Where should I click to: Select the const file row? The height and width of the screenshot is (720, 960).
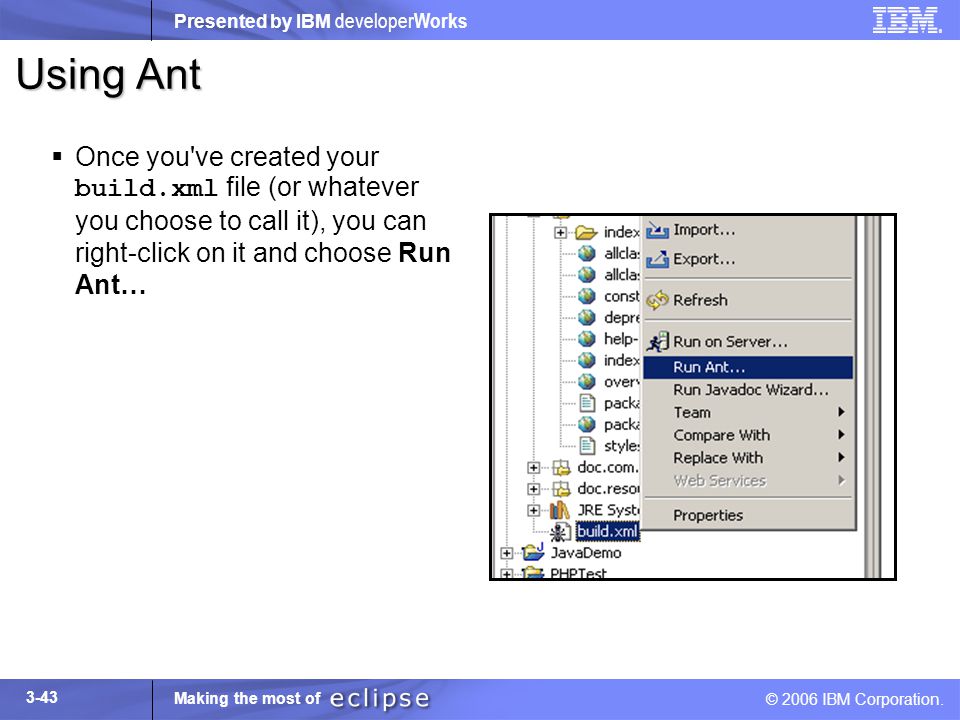(621, 296)
